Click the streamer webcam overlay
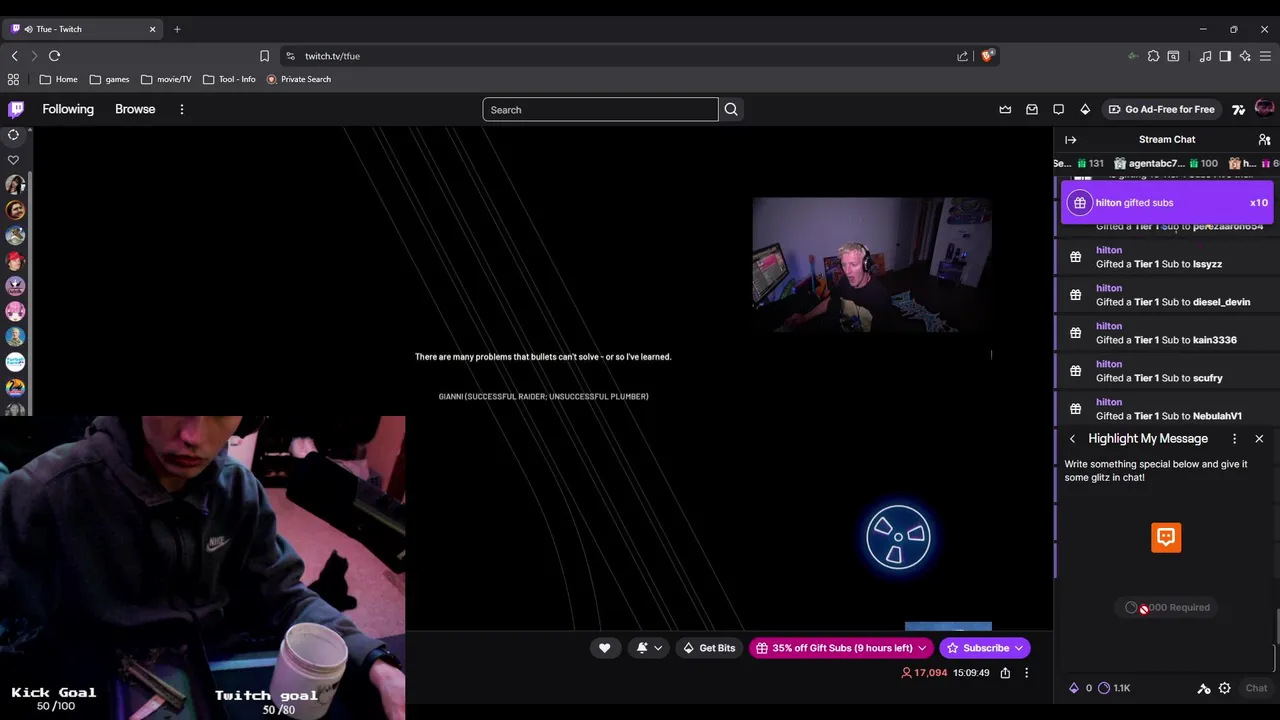 tap(872, 265)
